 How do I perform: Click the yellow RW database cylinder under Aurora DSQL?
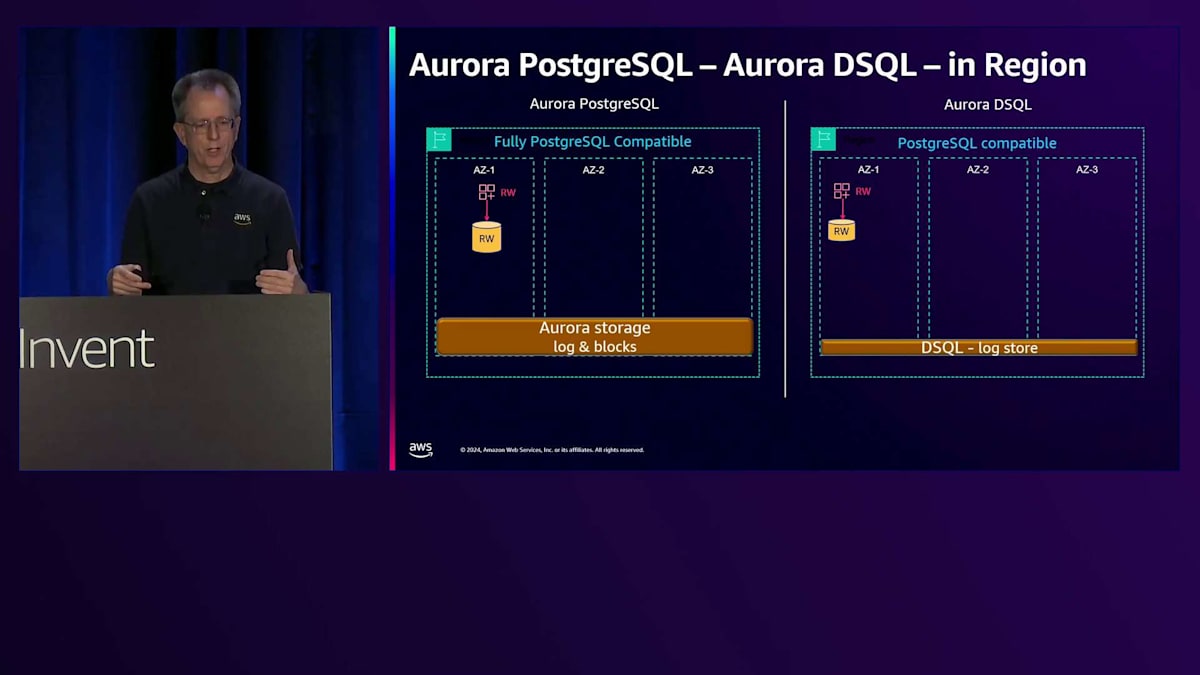[x=842, y=230]
